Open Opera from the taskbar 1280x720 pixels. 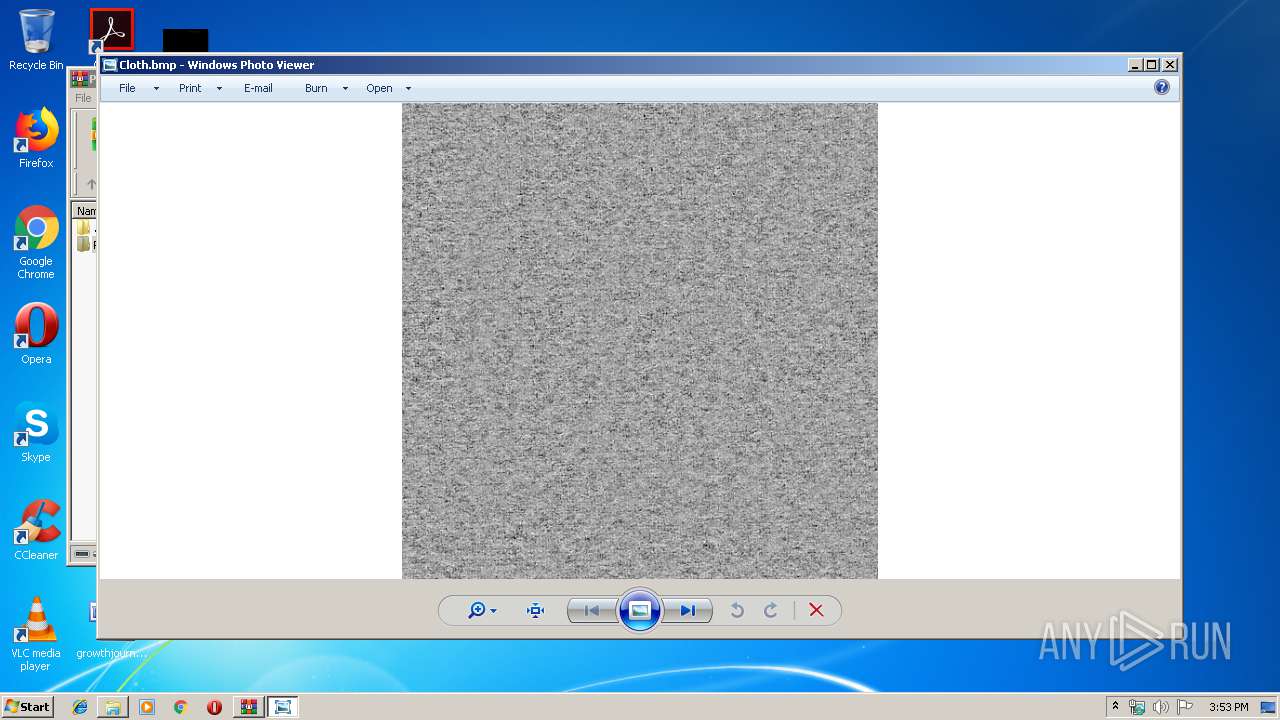coord(214,707)
